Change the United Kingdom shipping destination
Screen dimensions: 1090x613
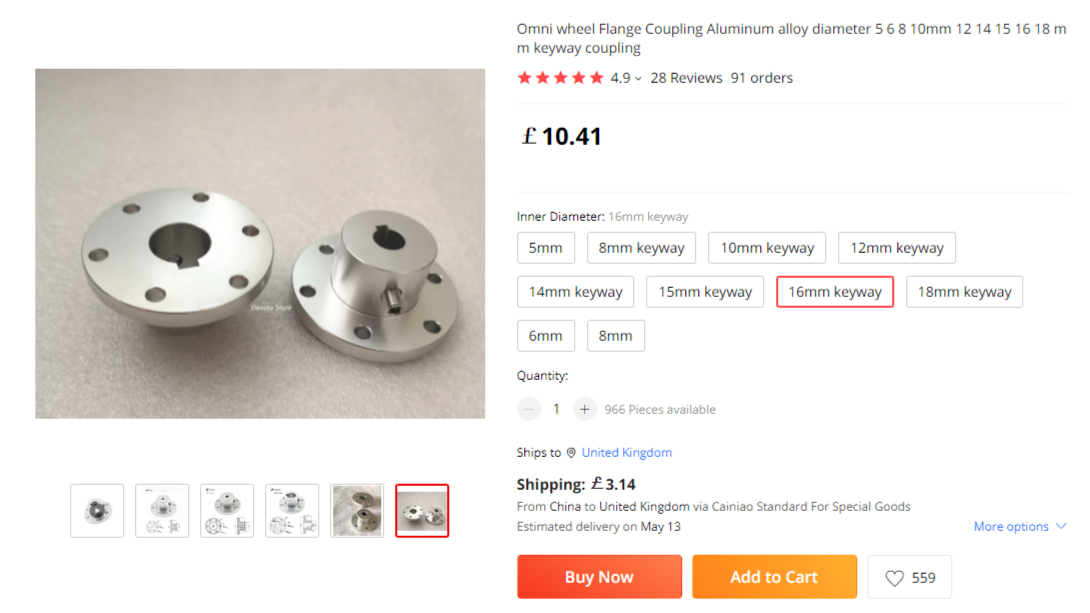click(x=627, y=453)
